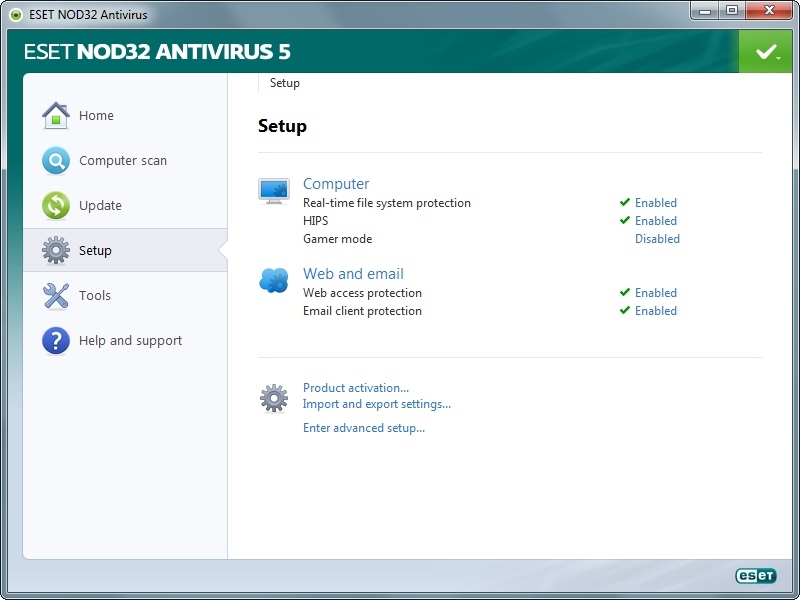800x600 pixels.
Task: Open the Web and email heading link
Action: pyautogui.click(x=353, y=273)
